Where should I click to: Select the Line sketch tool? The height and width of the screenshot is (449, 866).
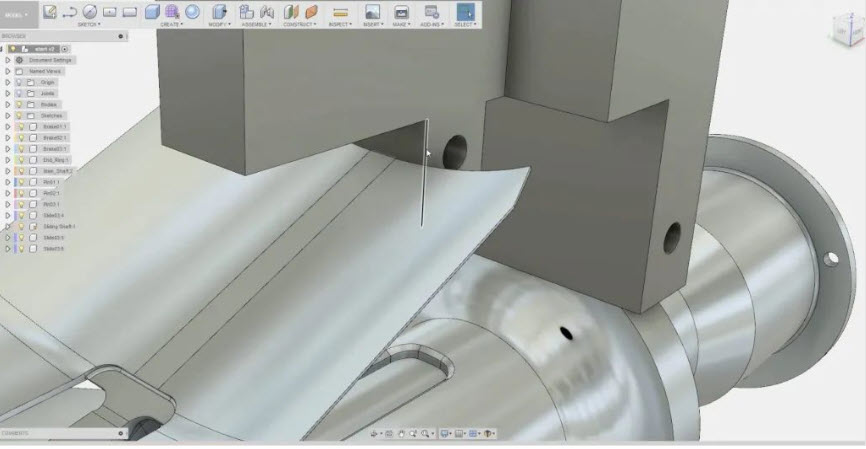point(70,12)
